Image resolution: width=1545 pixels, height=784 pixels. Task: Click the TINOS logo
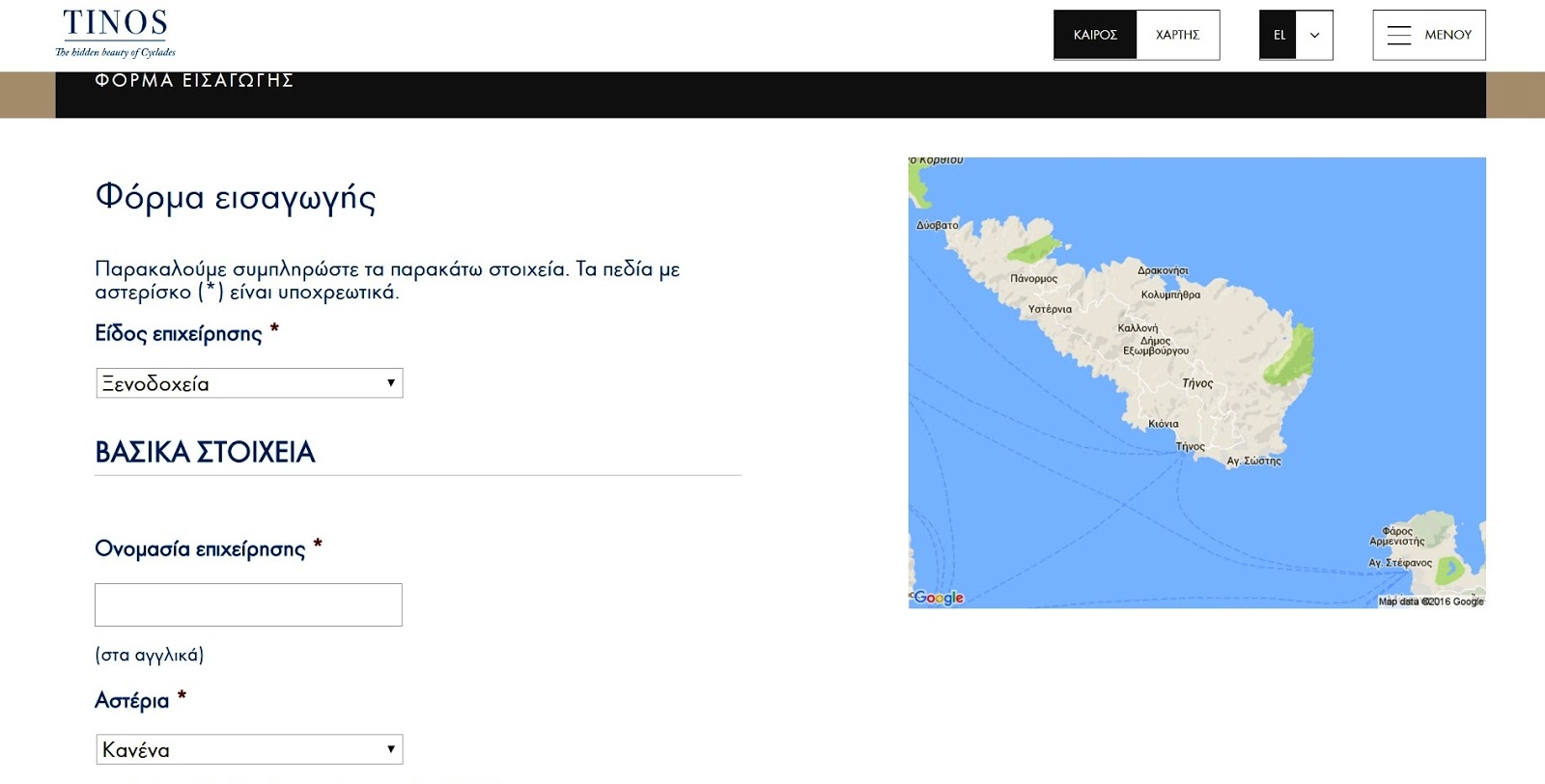pyautogui.click(x=115, y=33)
